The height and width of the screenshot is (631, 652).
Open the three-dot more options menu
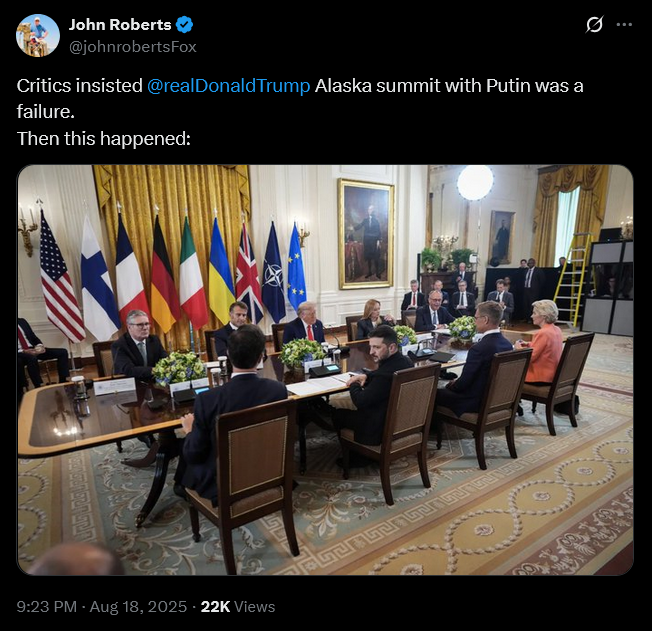pyautogui.click(x=624, y=25)
